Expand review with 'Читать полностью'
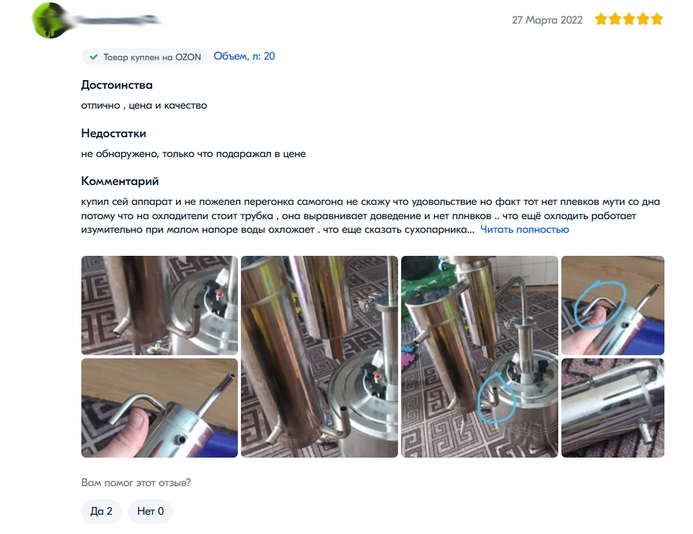 [525, 229]
